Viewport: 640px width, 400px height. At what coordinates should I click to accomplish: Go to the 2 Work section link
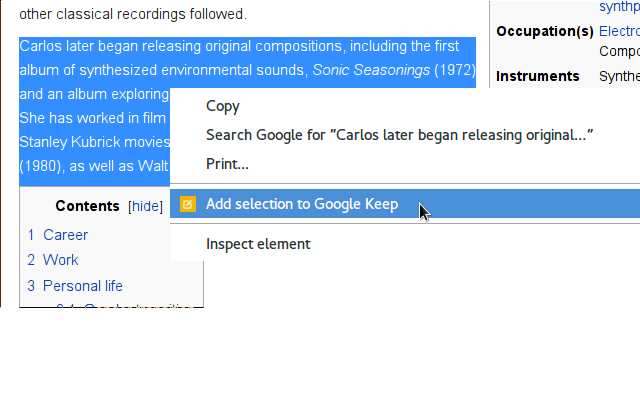pos(53,260)
